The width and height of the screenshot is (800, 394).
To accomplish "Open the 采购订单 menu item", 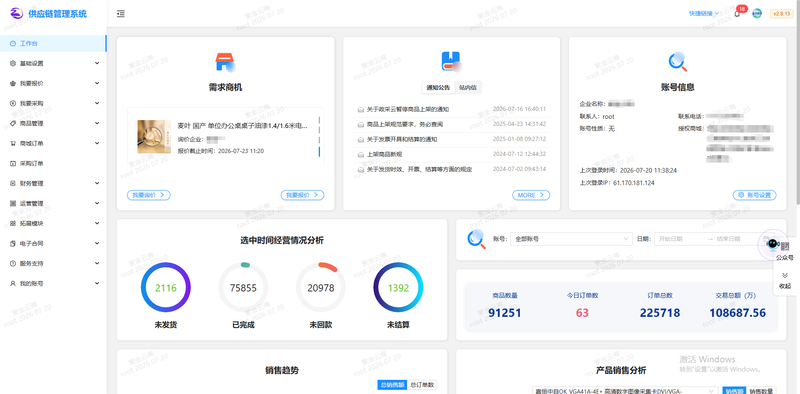I will [53, 163].
